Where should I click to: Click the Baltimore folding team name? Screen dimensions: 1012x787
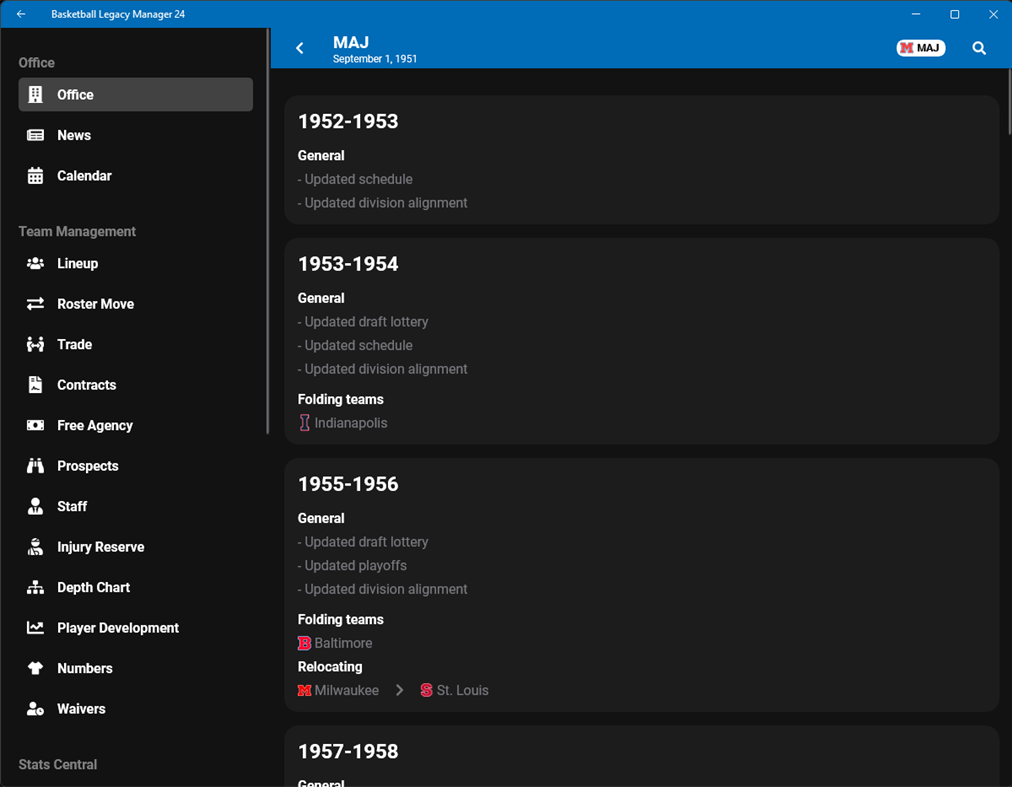[x=343, y=643]
